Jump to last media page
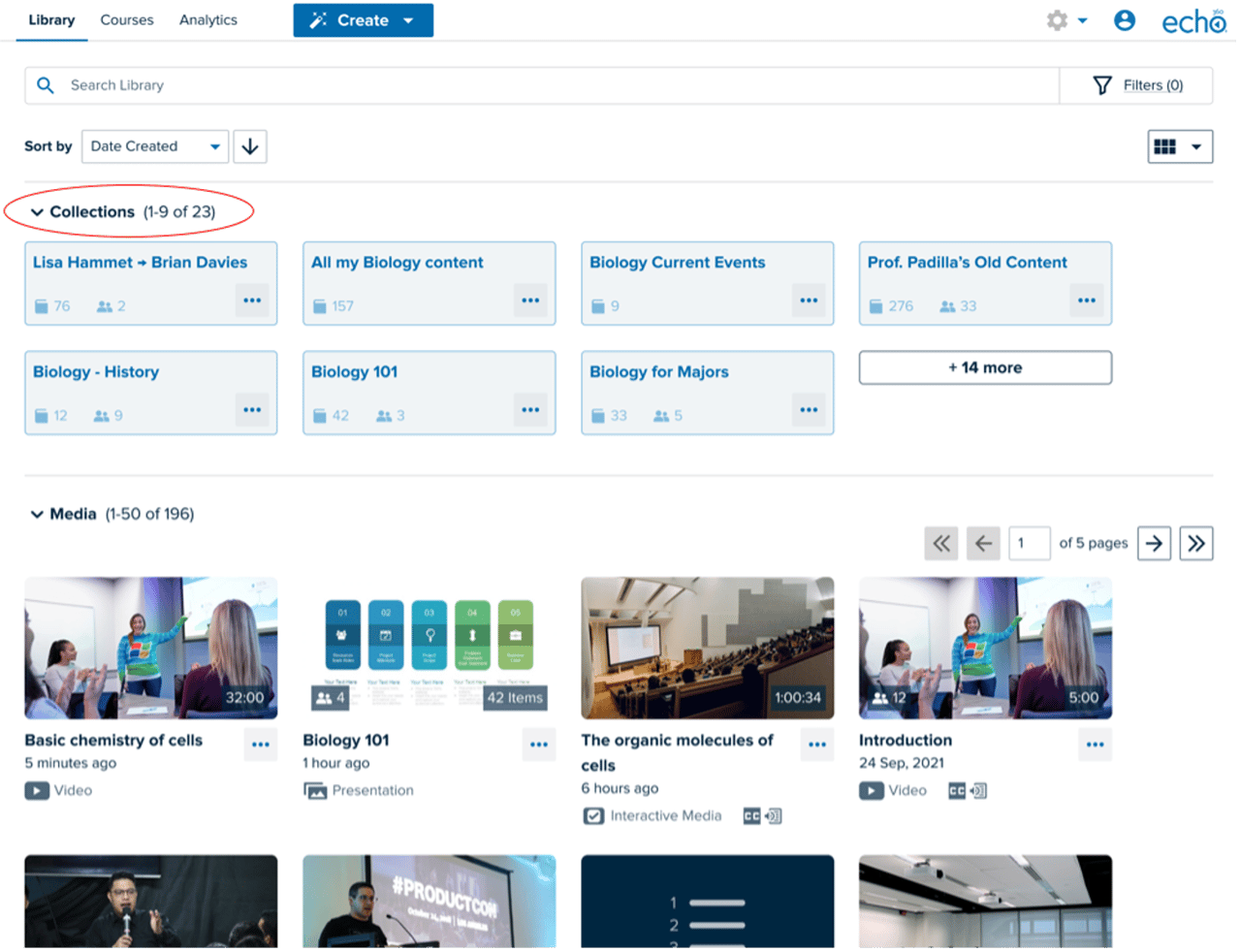Viewport: 1241px width, 952px height. click(x=1196, y=544)
